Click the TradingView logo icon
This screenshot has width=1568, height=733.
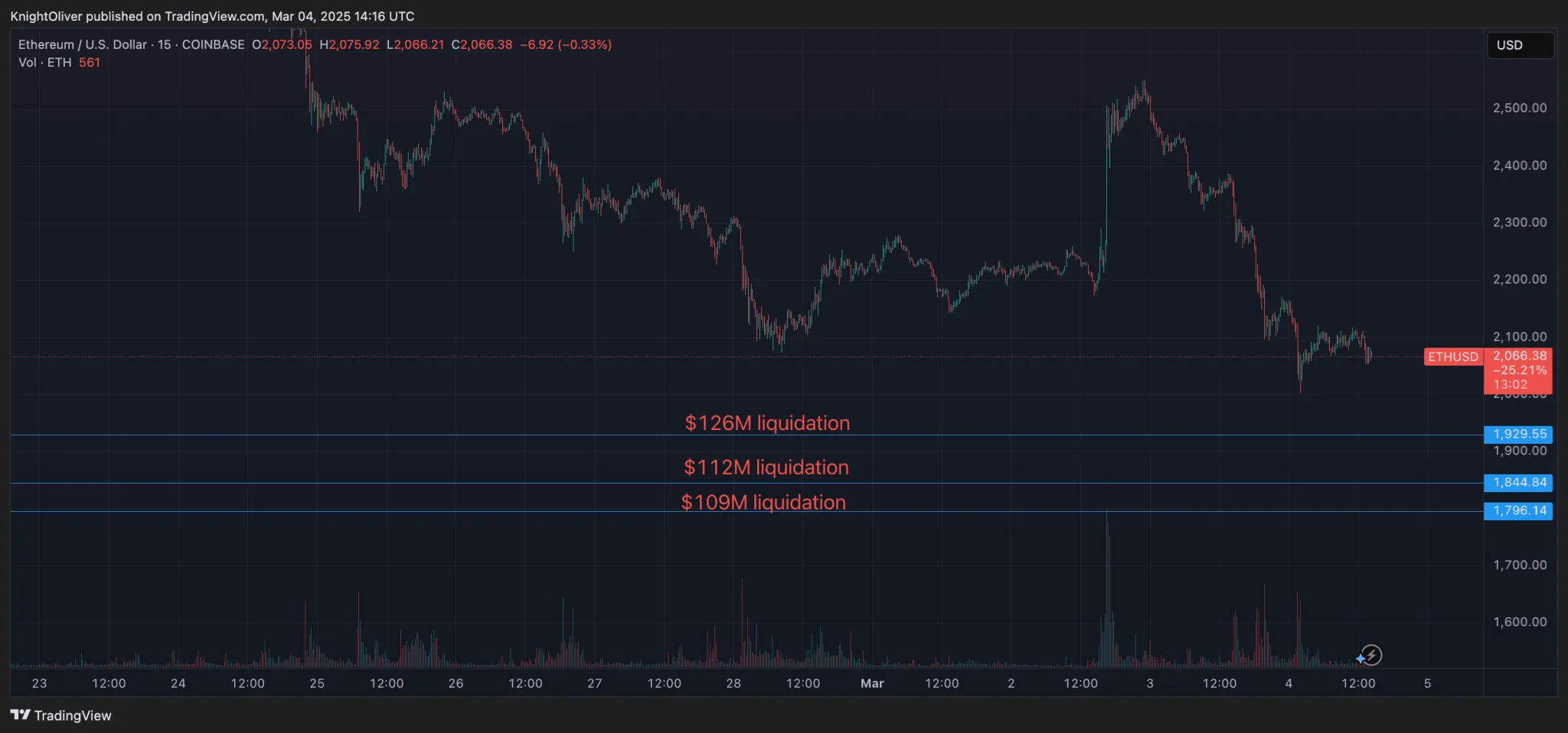pos(21,715)
